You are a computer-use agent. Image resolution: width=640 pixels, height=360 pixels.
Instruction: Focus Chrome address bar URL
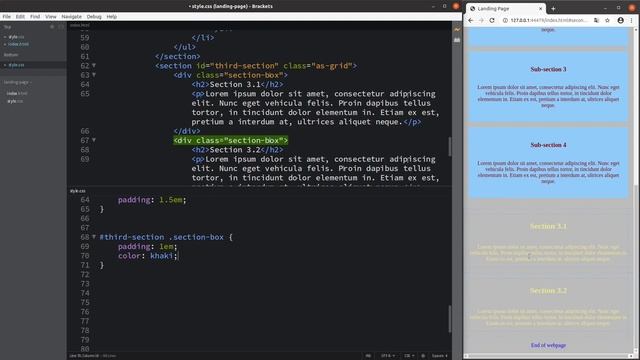pos(548,20)
